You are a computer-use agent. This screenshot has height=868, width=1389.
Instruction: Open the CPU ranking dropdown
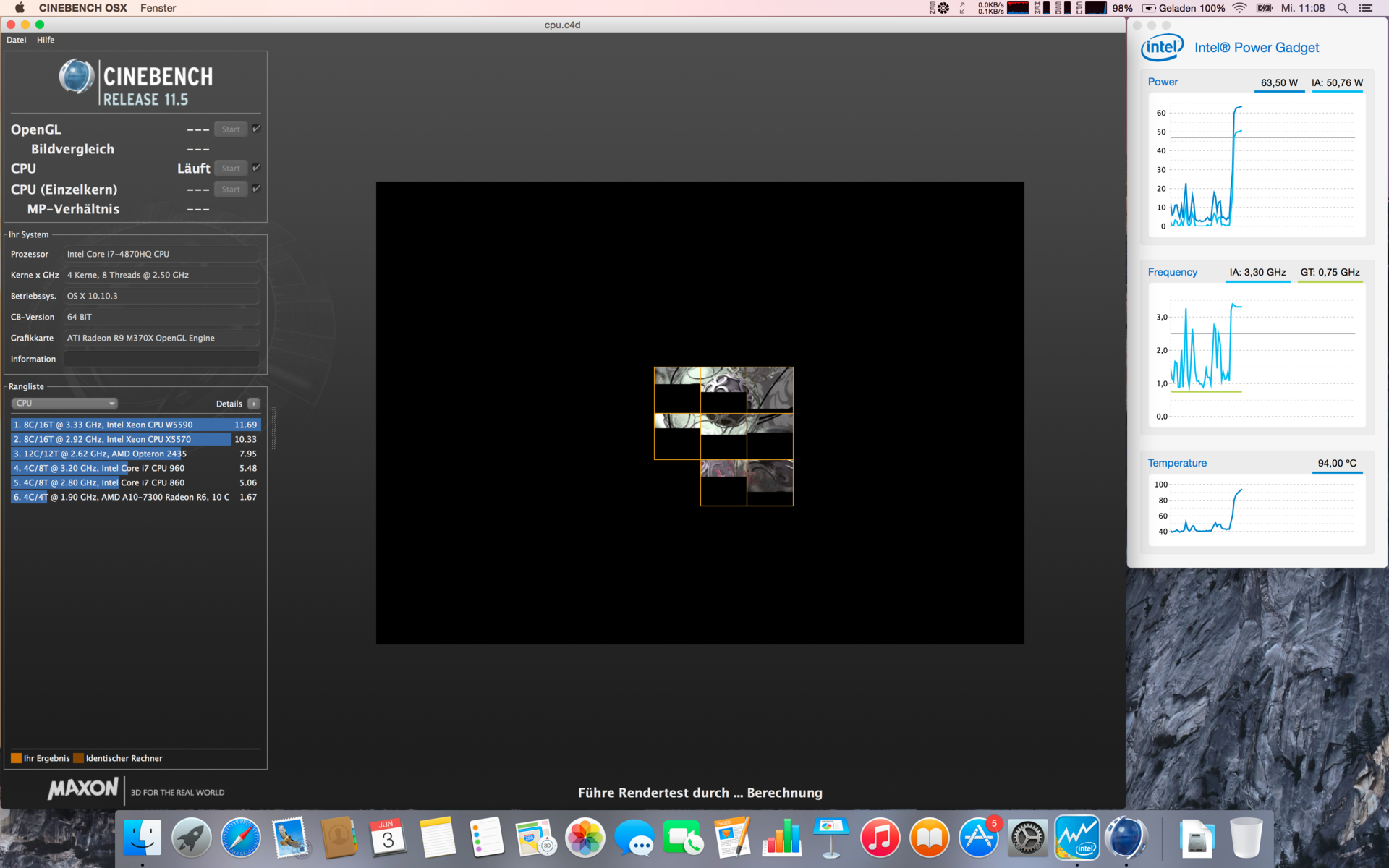(64, 404)
